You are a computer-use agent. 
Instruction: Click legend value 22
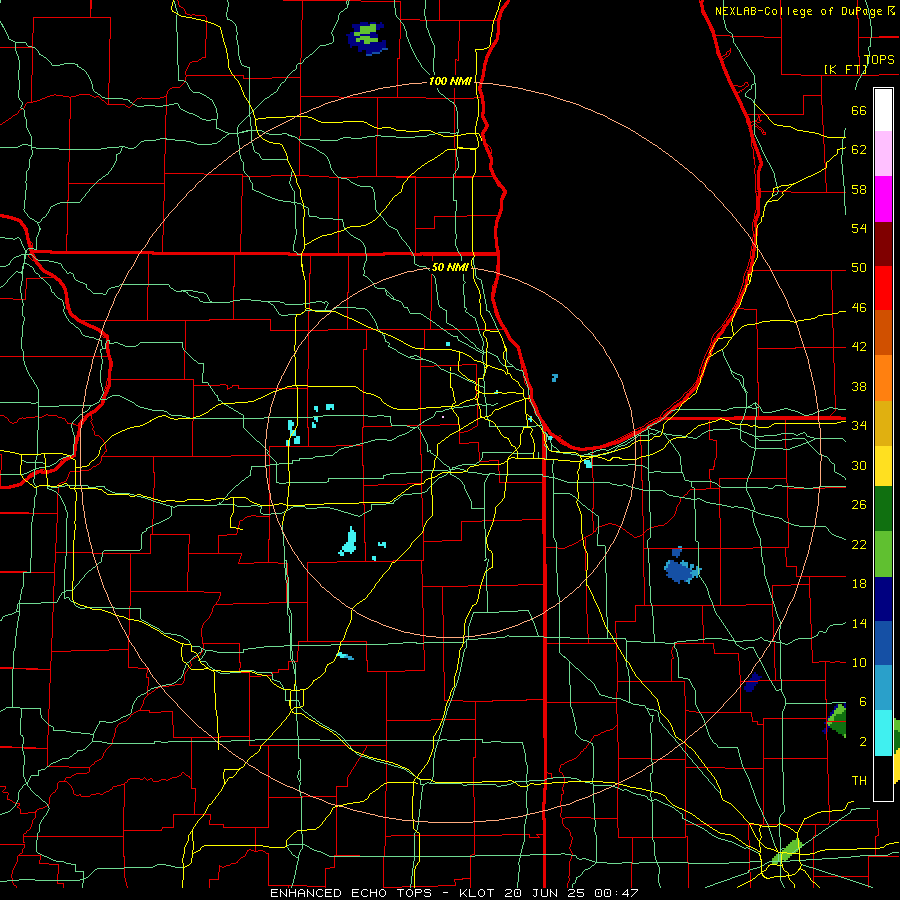859,544
